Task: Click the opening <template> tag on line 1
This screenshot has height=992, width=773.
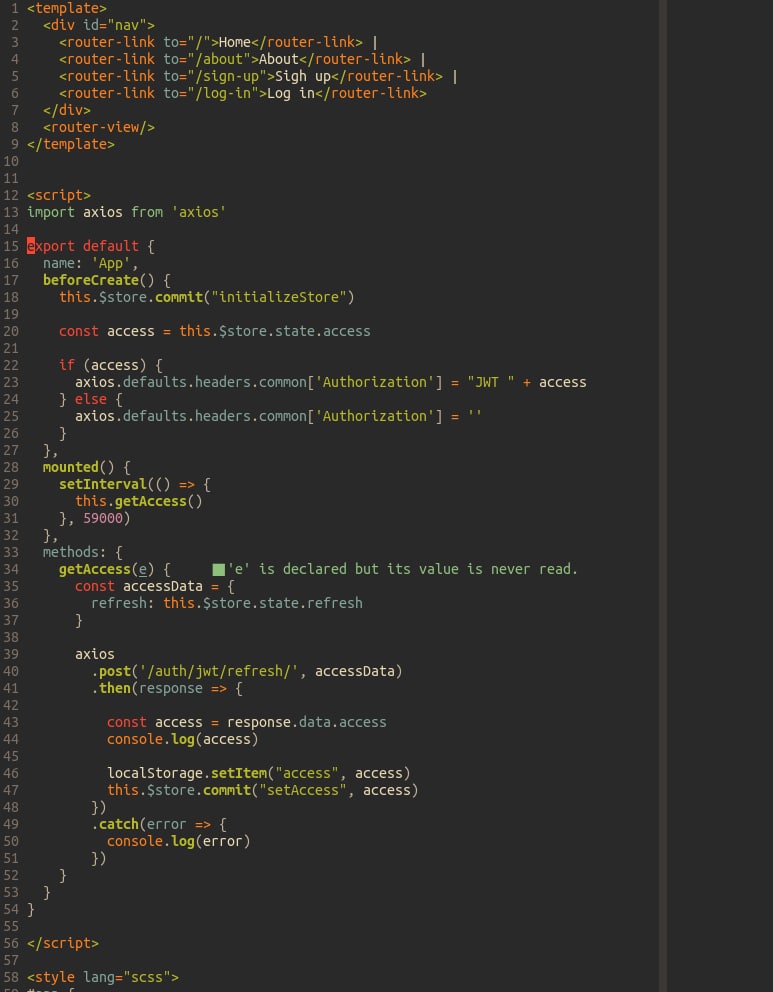Action: click(x=67, y=8)
